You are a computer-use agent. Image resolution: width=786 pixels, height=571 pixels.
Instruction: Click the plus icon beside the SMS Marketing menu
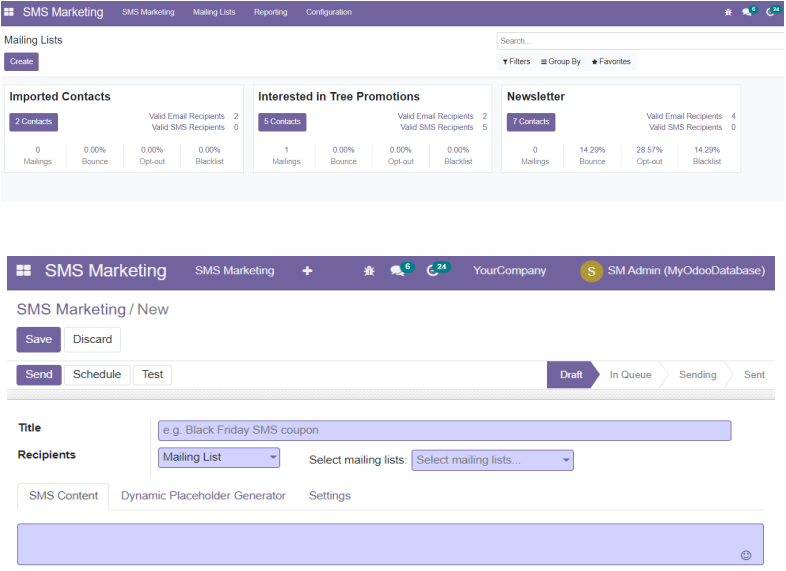(x=307, y=271)
